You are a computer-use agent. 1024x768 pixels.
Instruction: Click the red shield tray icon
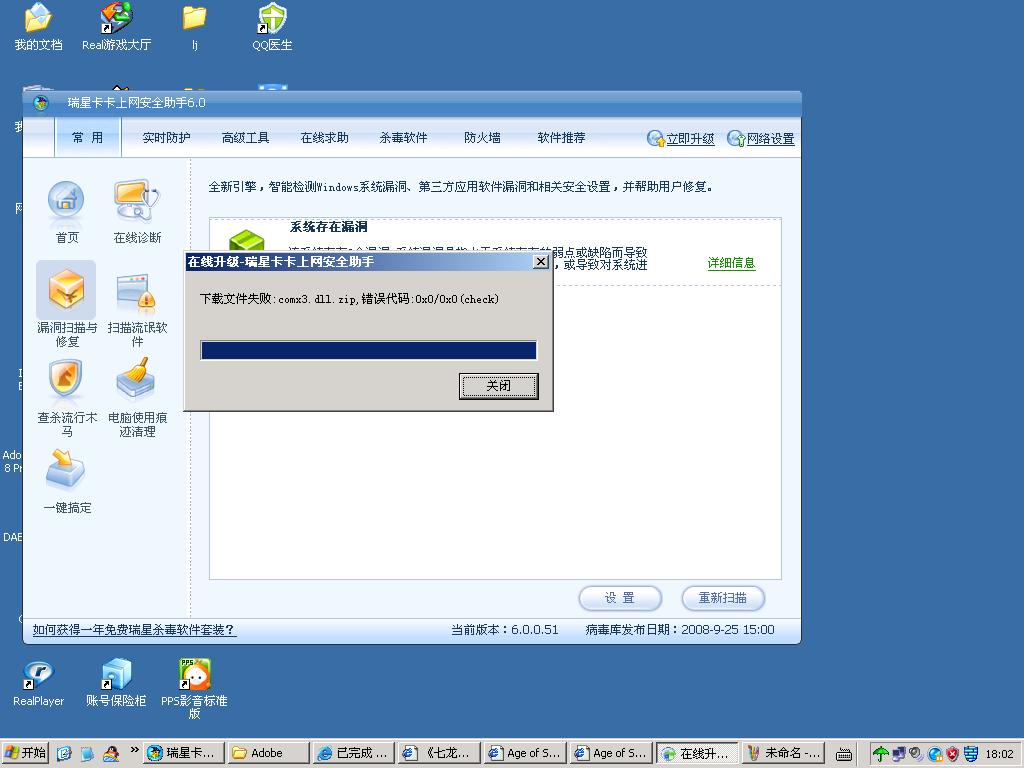953,754
